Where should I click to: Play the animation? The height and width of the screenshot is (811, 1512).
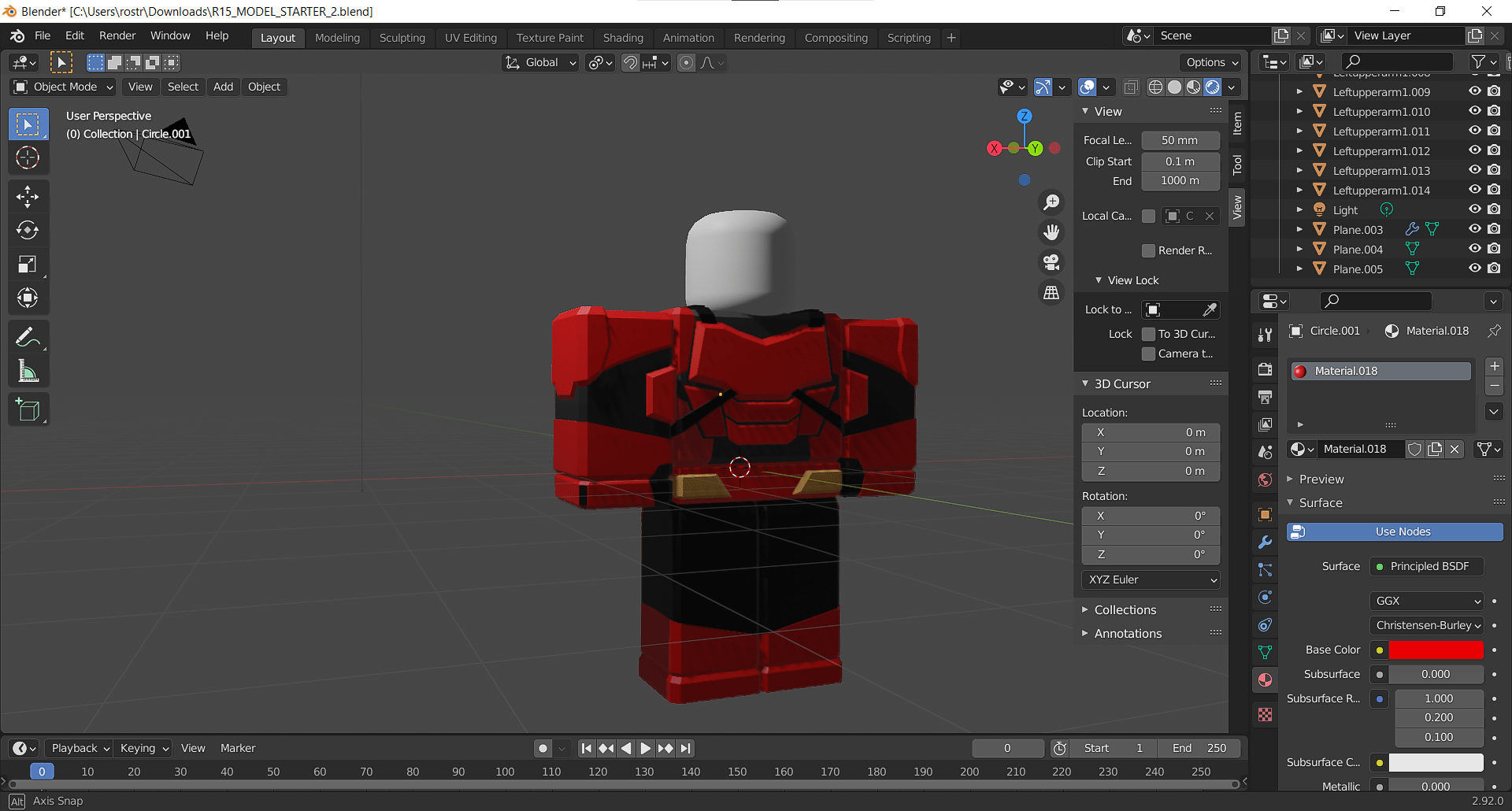pyautogui.click(x=645, y=748)
